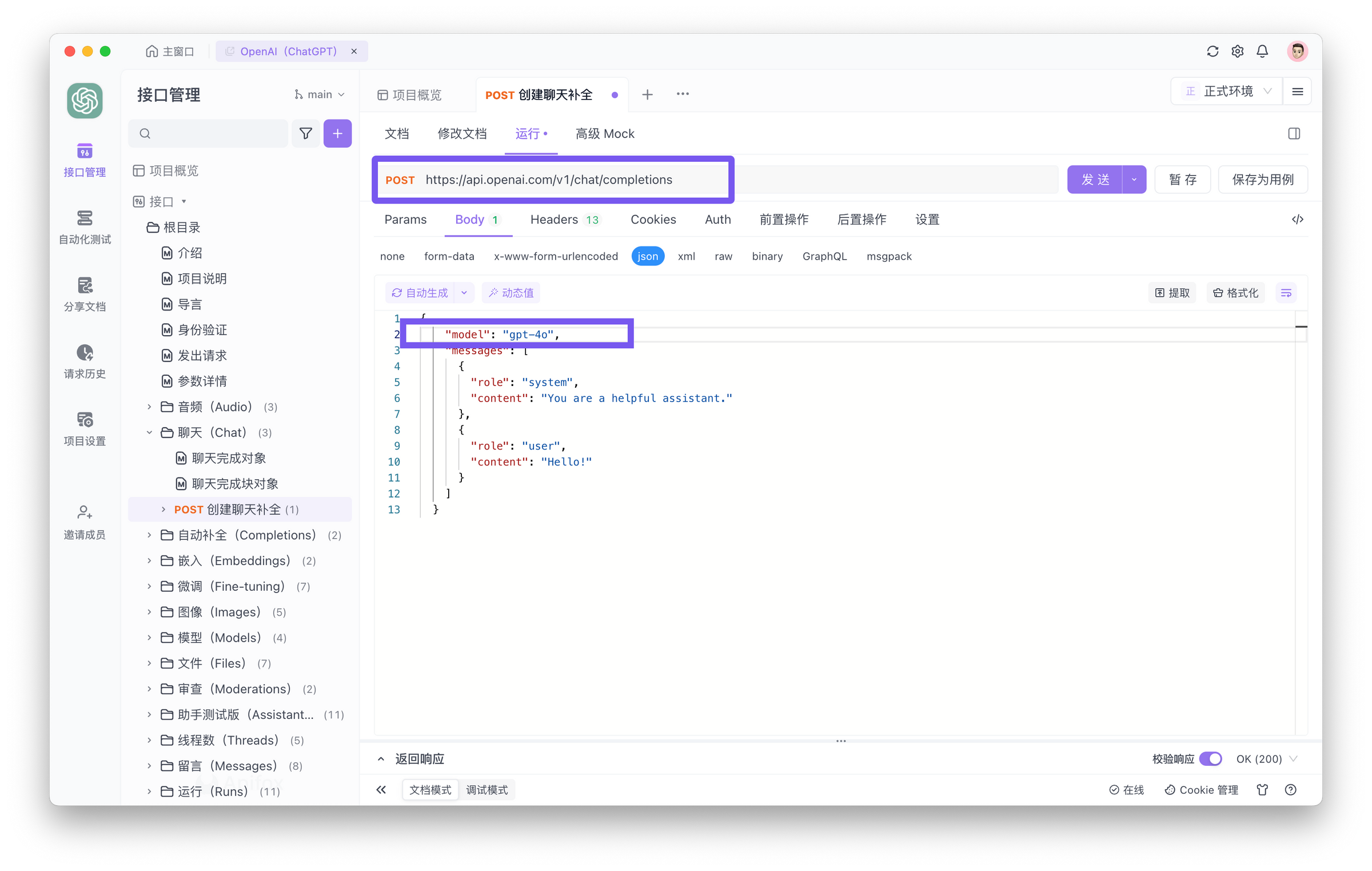The image size is (1372, 871).
Task: Open the main branch selector
Action: (318, 94)
